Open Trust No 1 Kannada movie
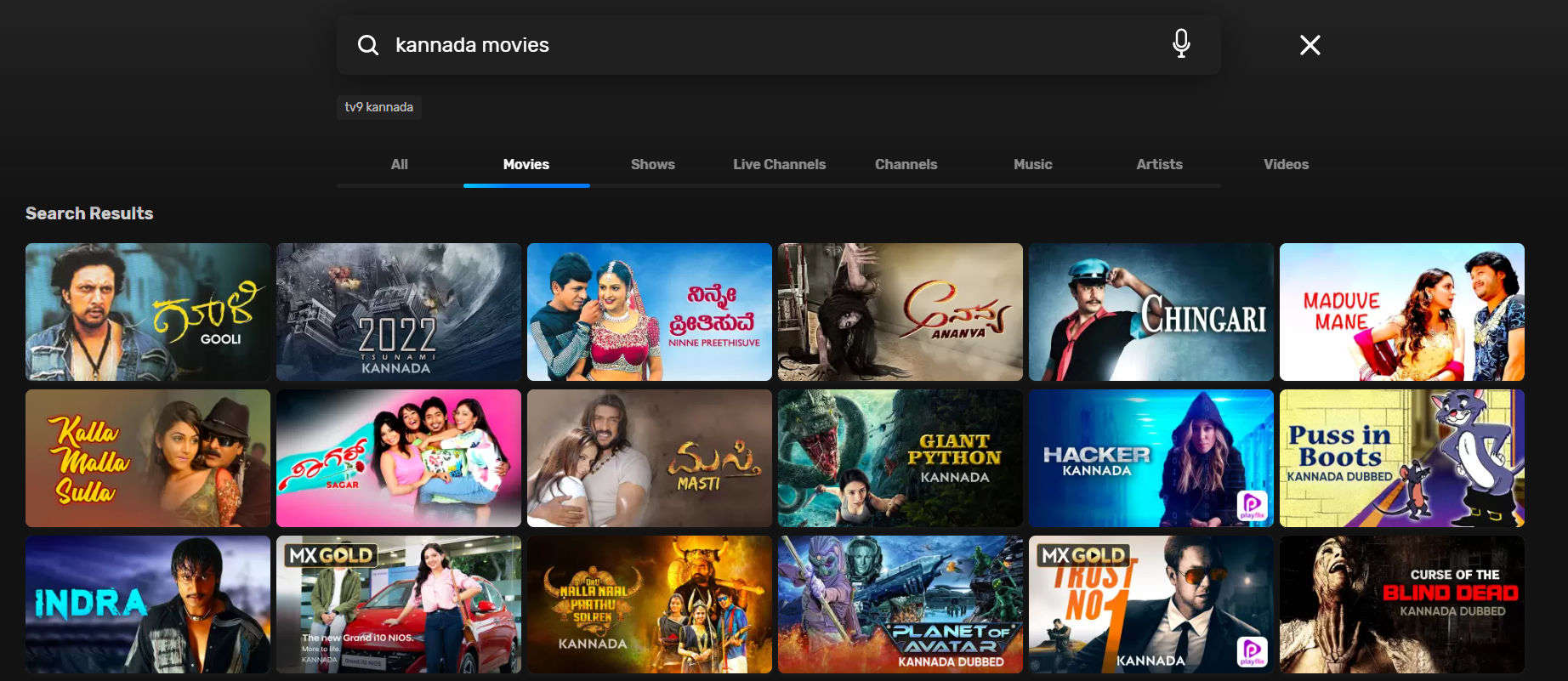 coord(1151,604)
